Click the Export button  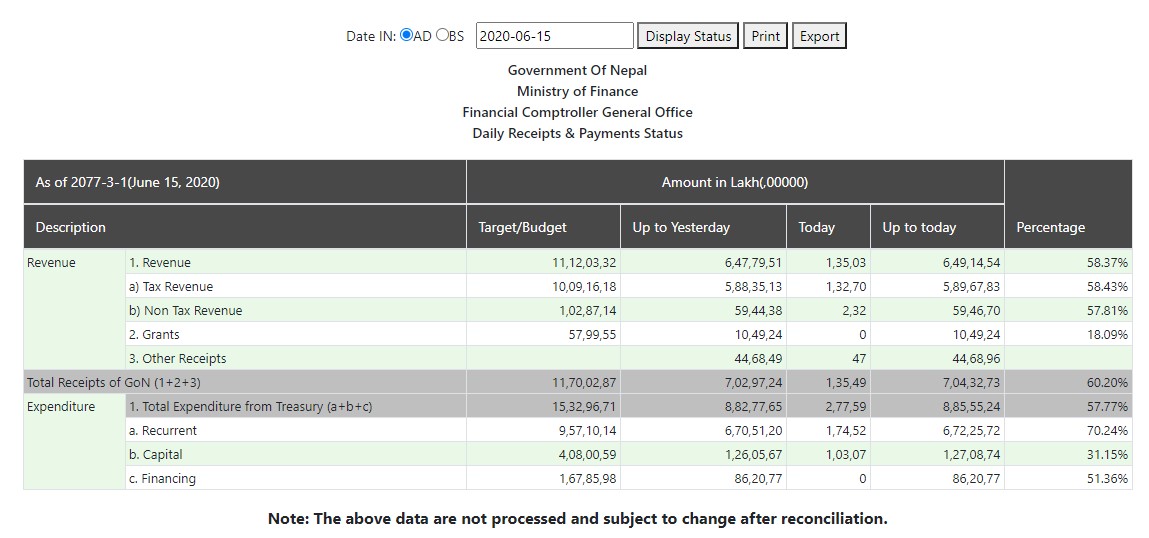coord(819,36)
